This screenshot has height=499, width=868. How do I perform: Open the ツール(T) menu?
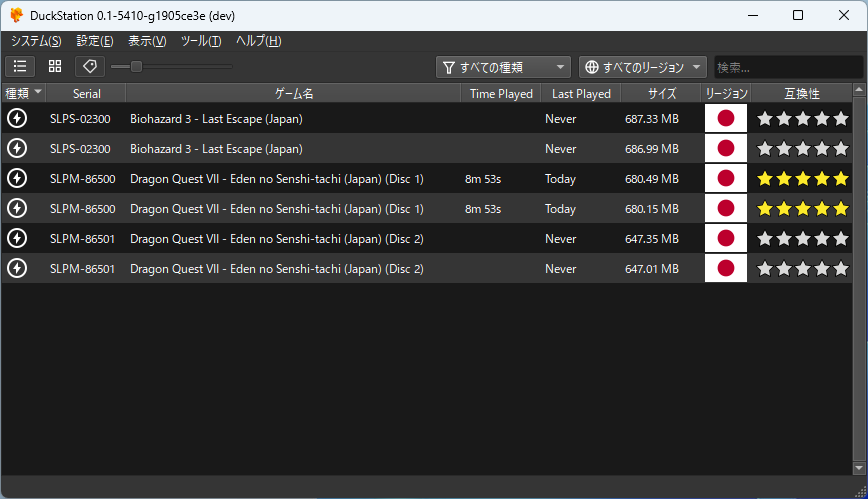201,41
